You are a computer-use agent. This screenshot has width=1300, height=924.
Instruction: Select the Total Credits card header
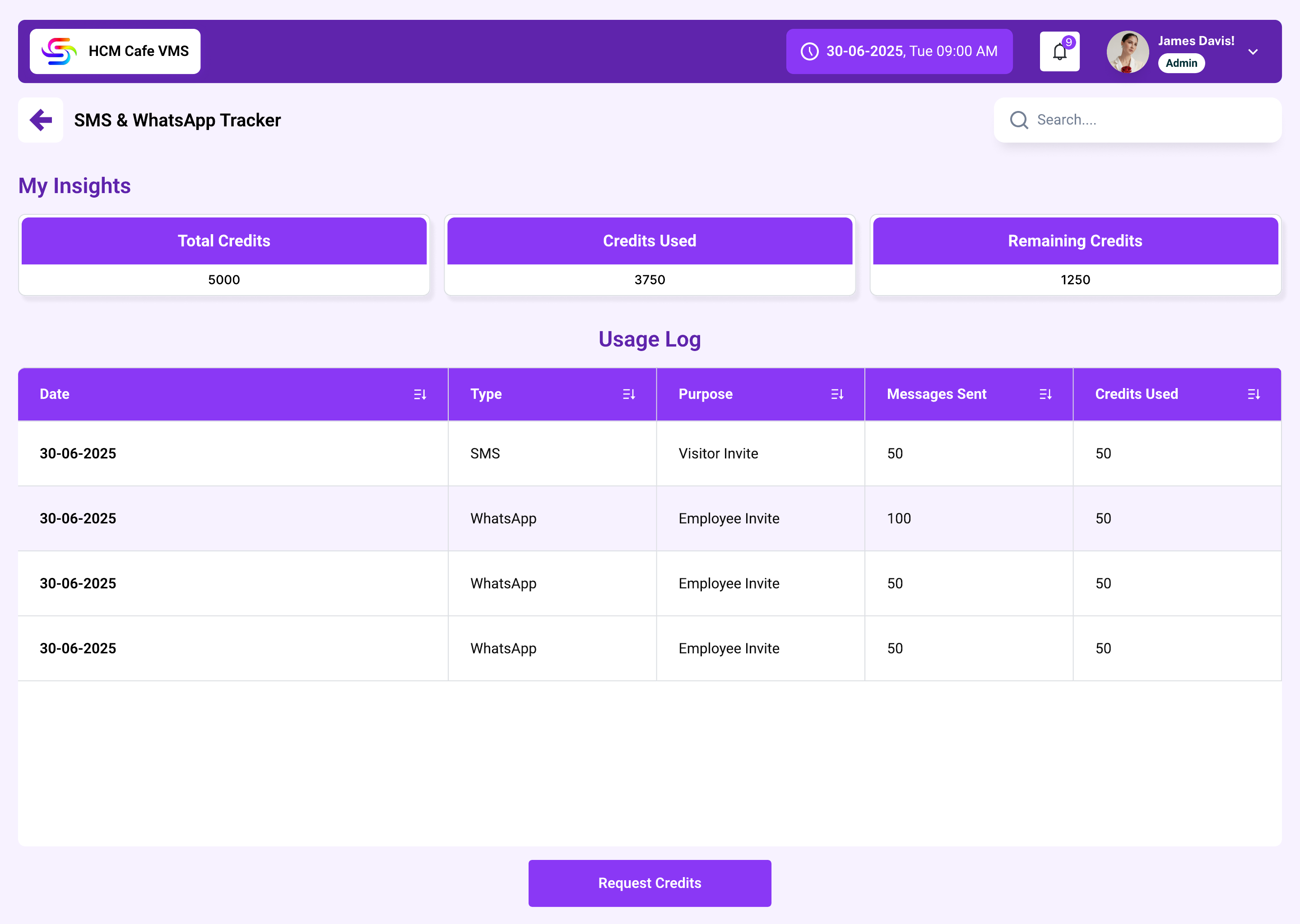coord(224,241)
